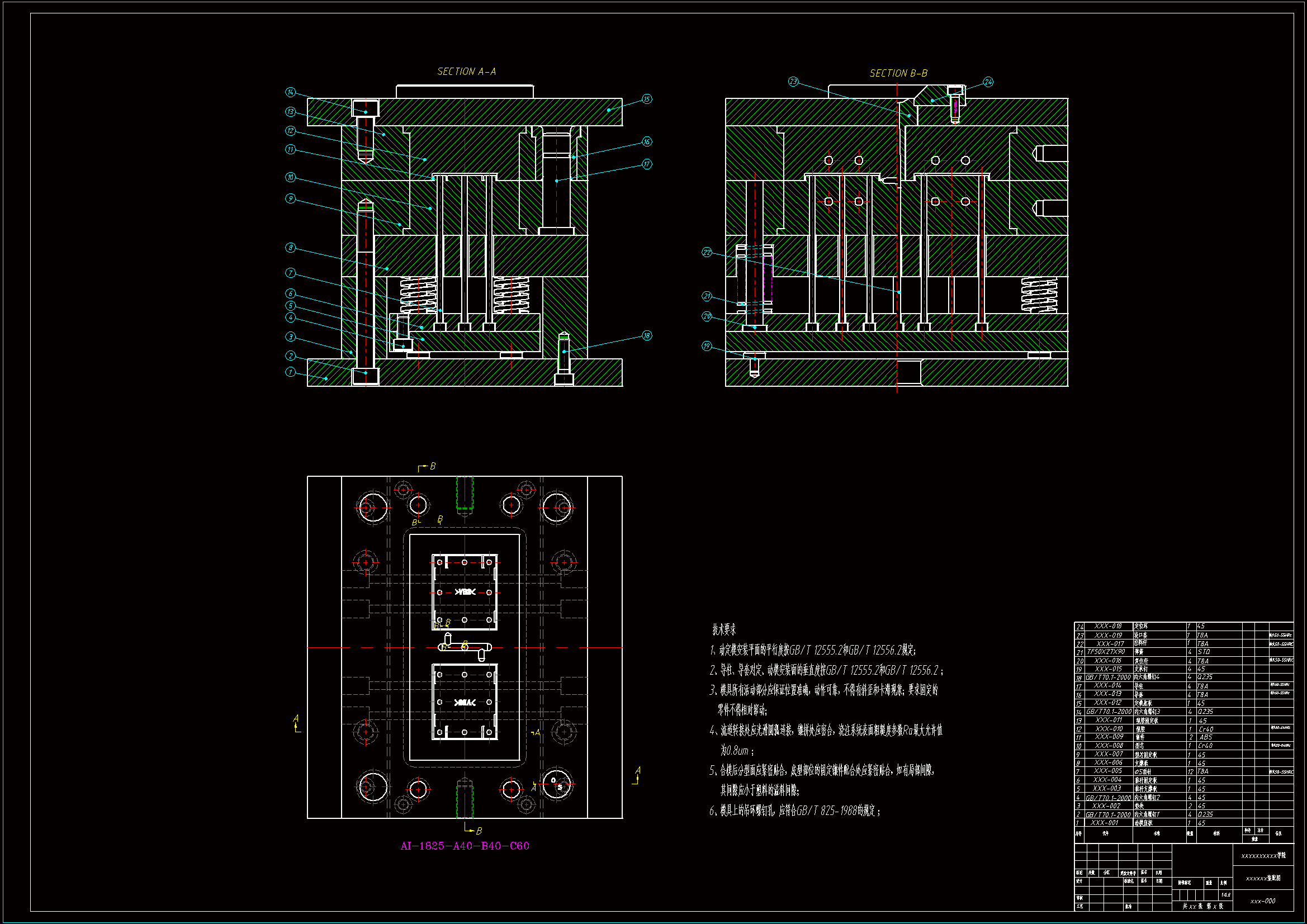The image size is (1307, 924).
Task: Click parts list row XXX-001
Action: (x=1104, y=823)
